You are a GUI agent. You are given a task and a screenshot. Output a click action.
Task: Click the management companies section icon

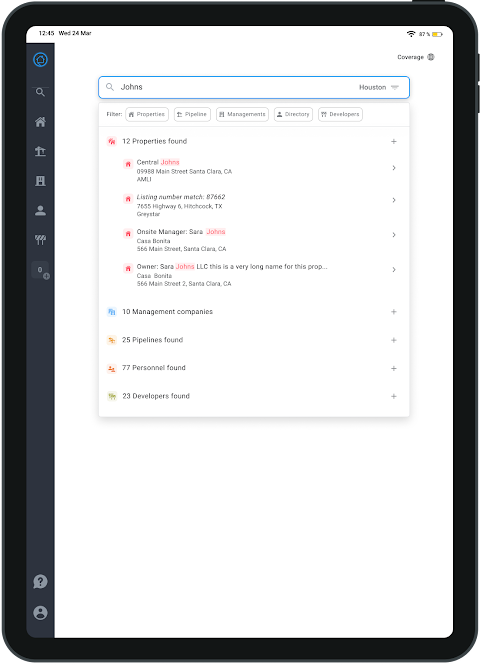click(112, 312)
